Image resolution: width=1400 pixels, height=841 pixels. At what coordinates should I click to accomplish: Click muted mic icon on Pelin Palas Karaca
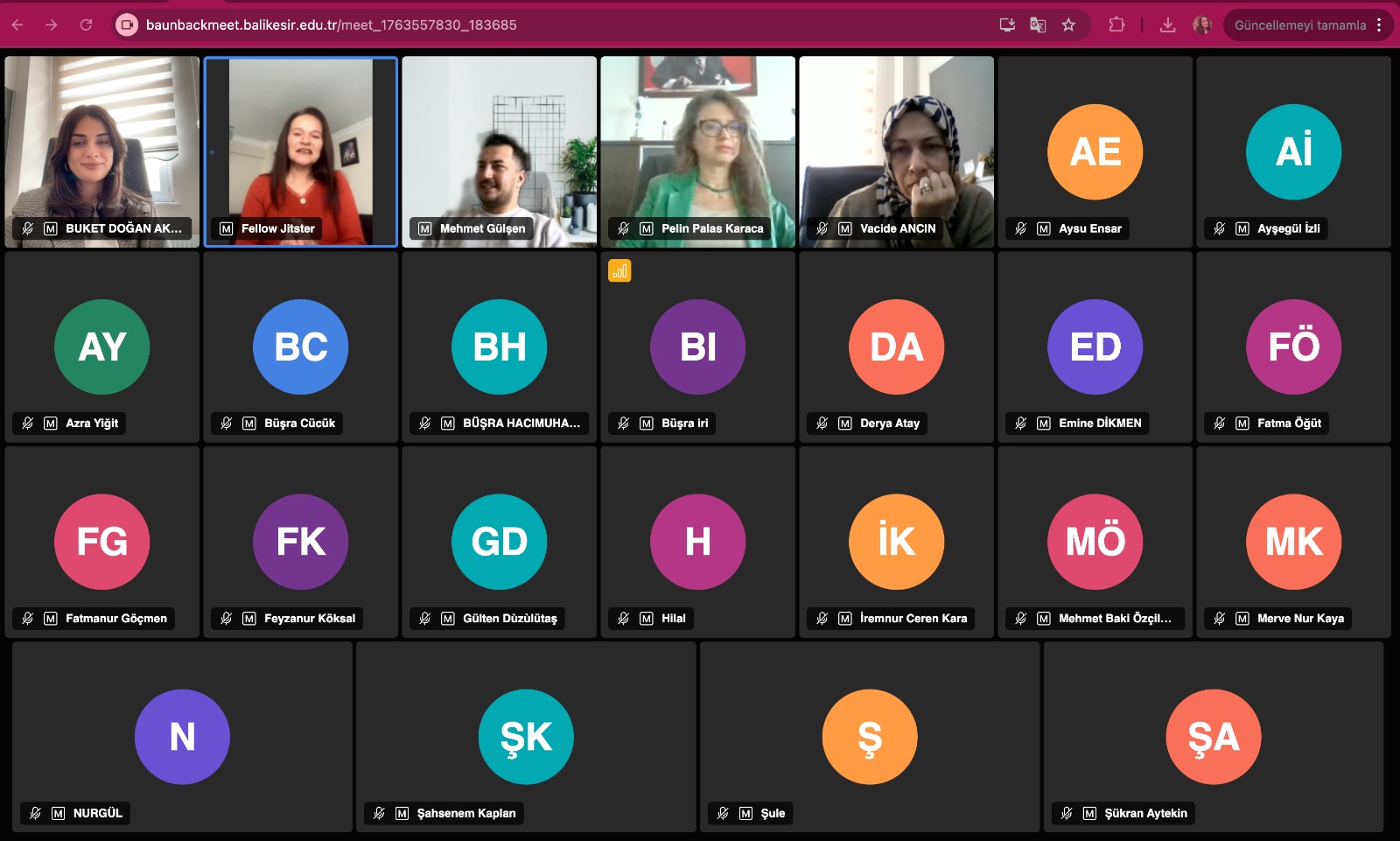pyautogui.click(x=623, y=228)
